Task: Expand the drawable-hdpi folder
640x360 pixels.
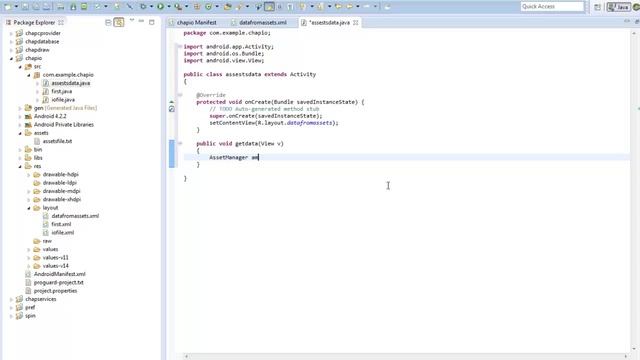Action: tap(29, 175)
